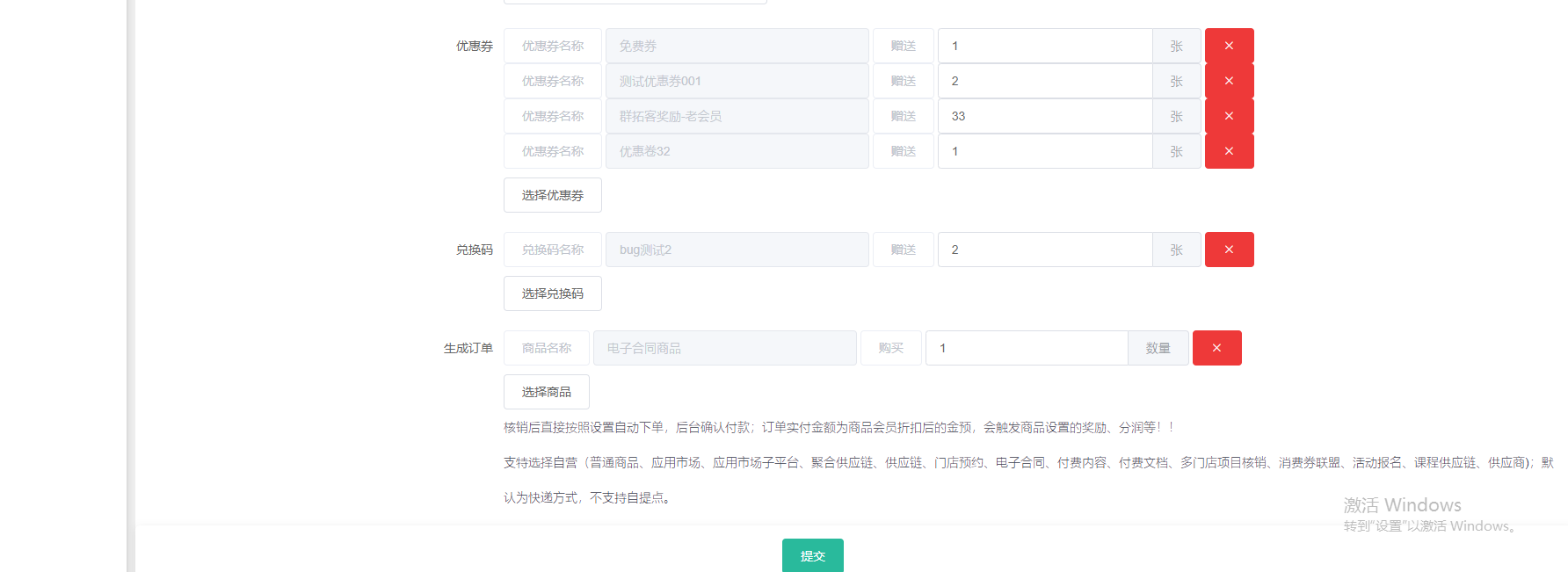The image size is (1568, 572).
Task: Click the bug测试2 gift quantity field
Action: click(x=1044, y=250)
